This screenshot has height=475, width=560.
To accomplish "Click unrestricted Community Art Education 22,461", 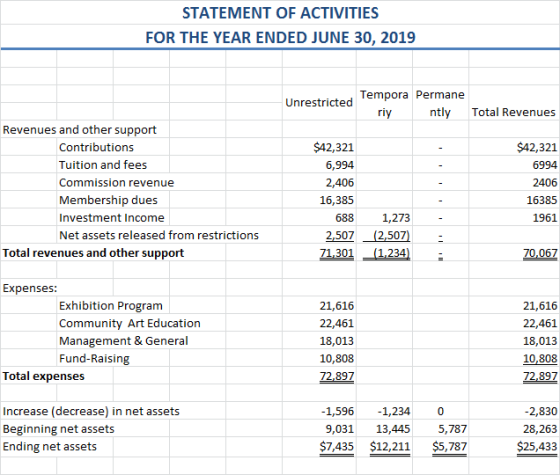I will (337, 323).
